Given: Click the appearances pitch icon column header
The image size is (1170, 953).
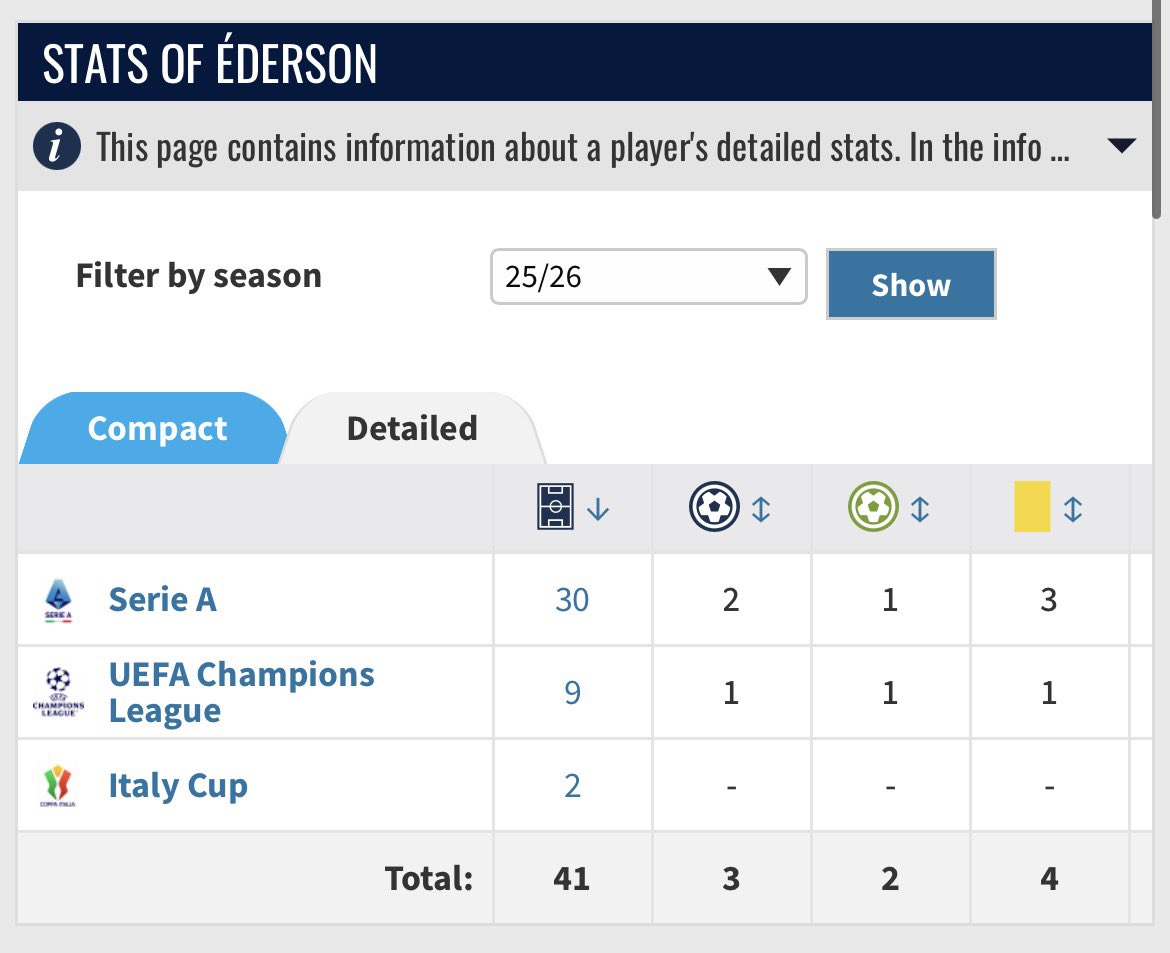Looking at the screenshot, I should (555, 507).
